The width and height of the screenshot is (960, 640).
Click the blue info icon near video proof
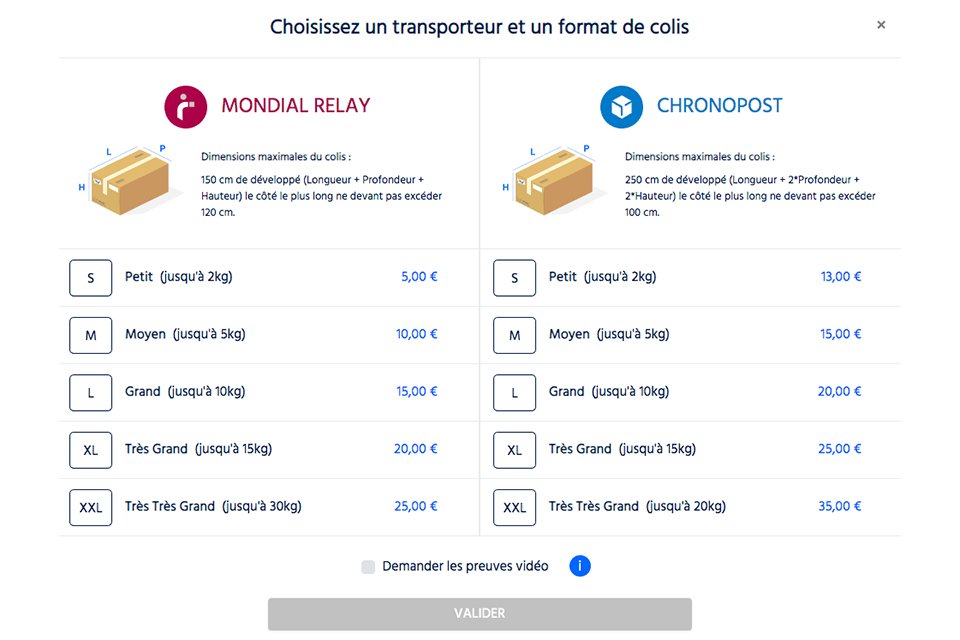tap(580, 566)
